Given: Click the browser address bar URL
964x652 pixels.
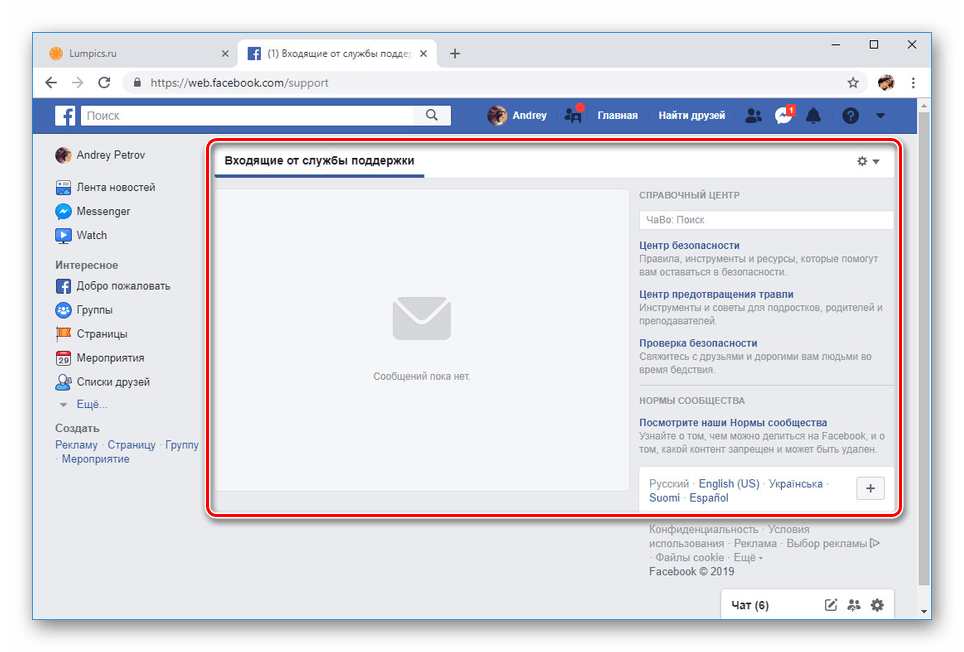Looking at the screenshot, I should [x=239, y=82].
